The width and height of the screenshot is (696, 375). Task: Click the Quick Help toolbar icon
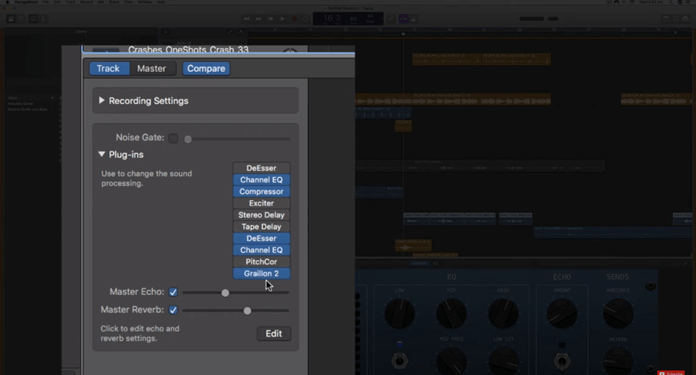point(21,19)
